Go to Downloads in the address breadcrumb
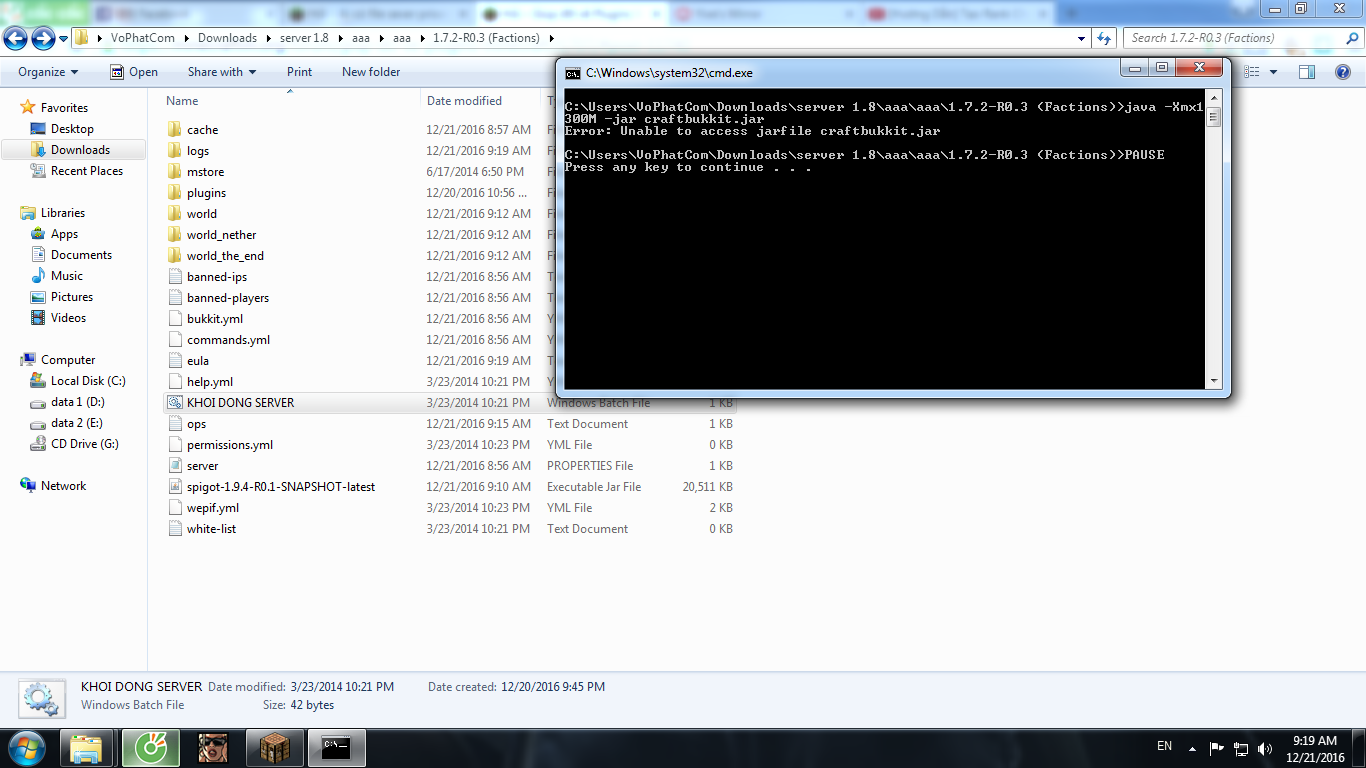The image size is (1366, 768). [x=227, y=38]
